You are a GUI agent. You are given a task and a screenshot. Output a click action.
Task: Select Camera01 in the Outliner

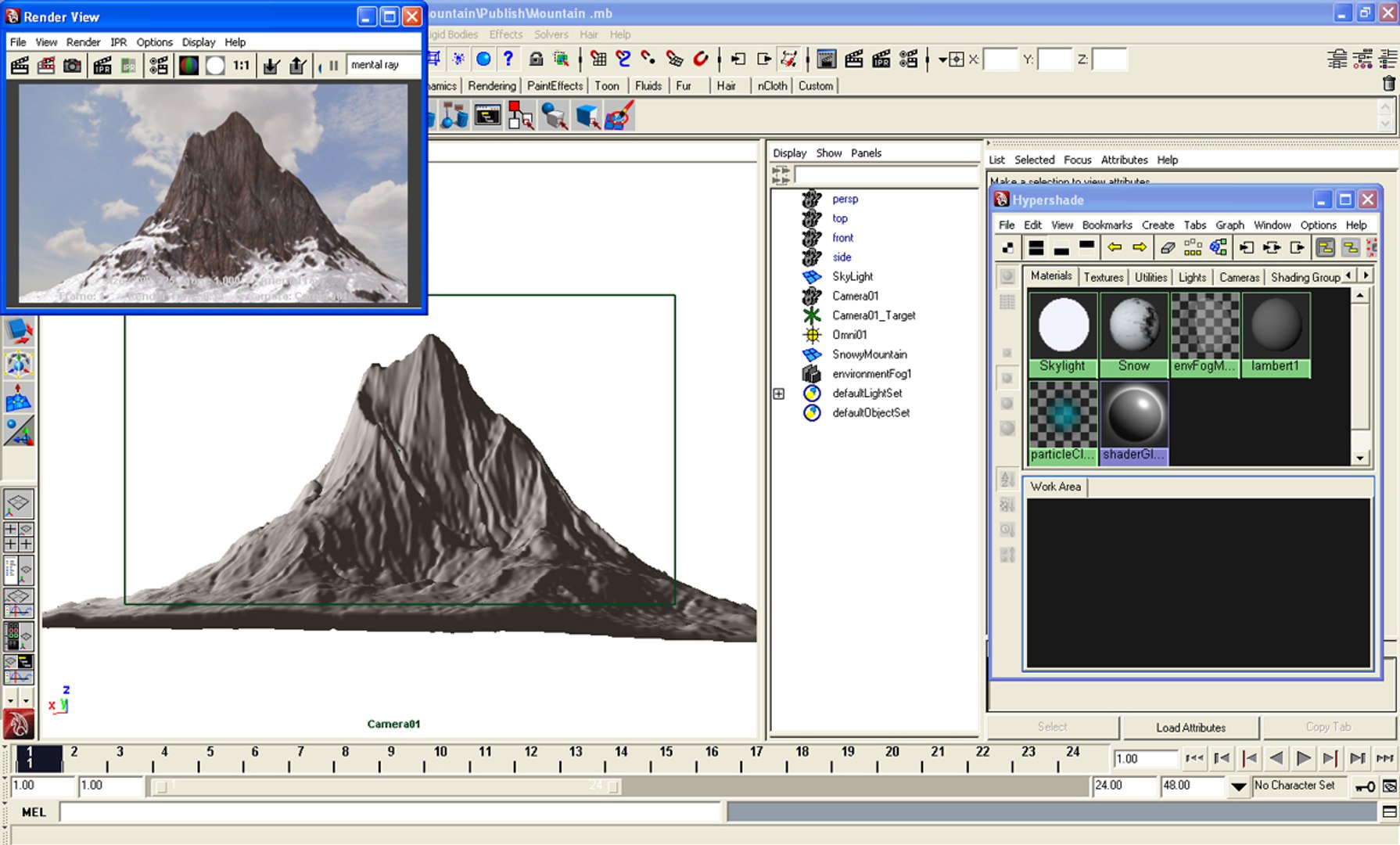click(855, 296)
